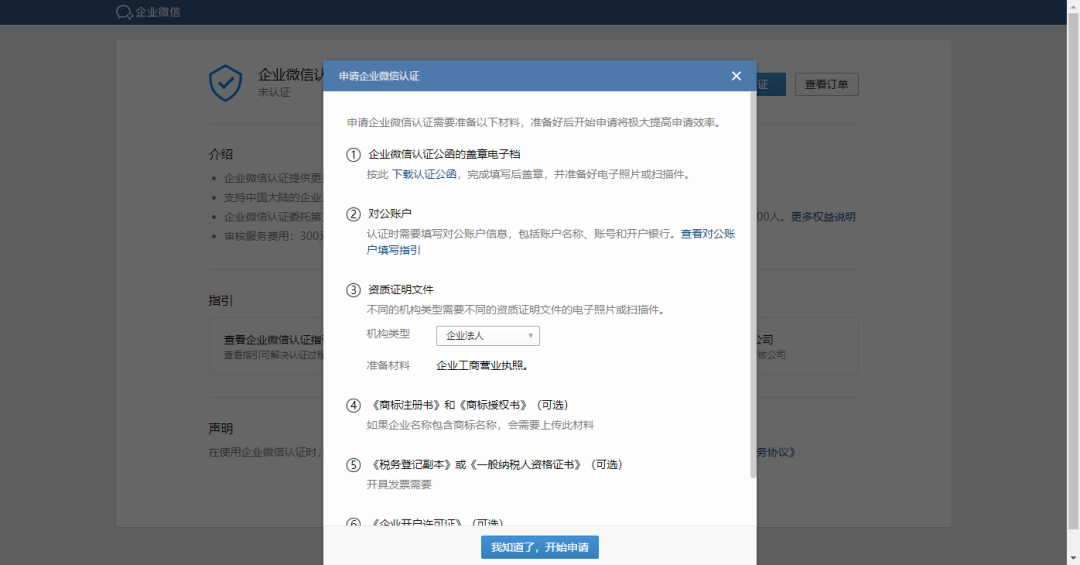Viewport: 1080px width, 565px height.
Task: Select the 《商标注册书》和《商标授权书》 heading
Action: (469, 405)
